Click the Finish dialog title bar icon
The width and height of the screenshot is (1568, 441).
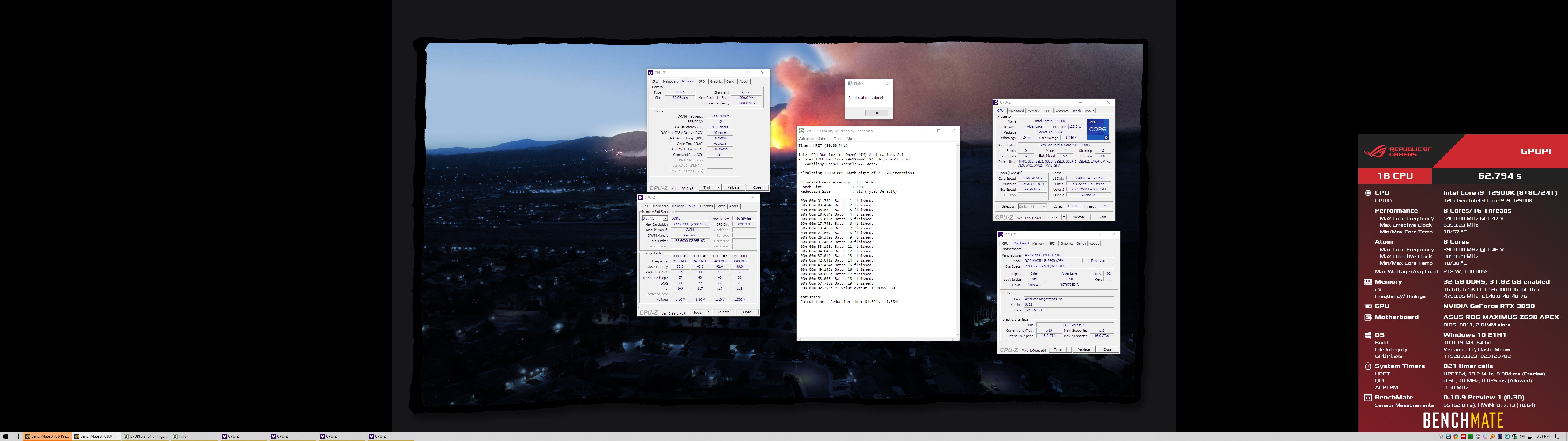point(850,84)
